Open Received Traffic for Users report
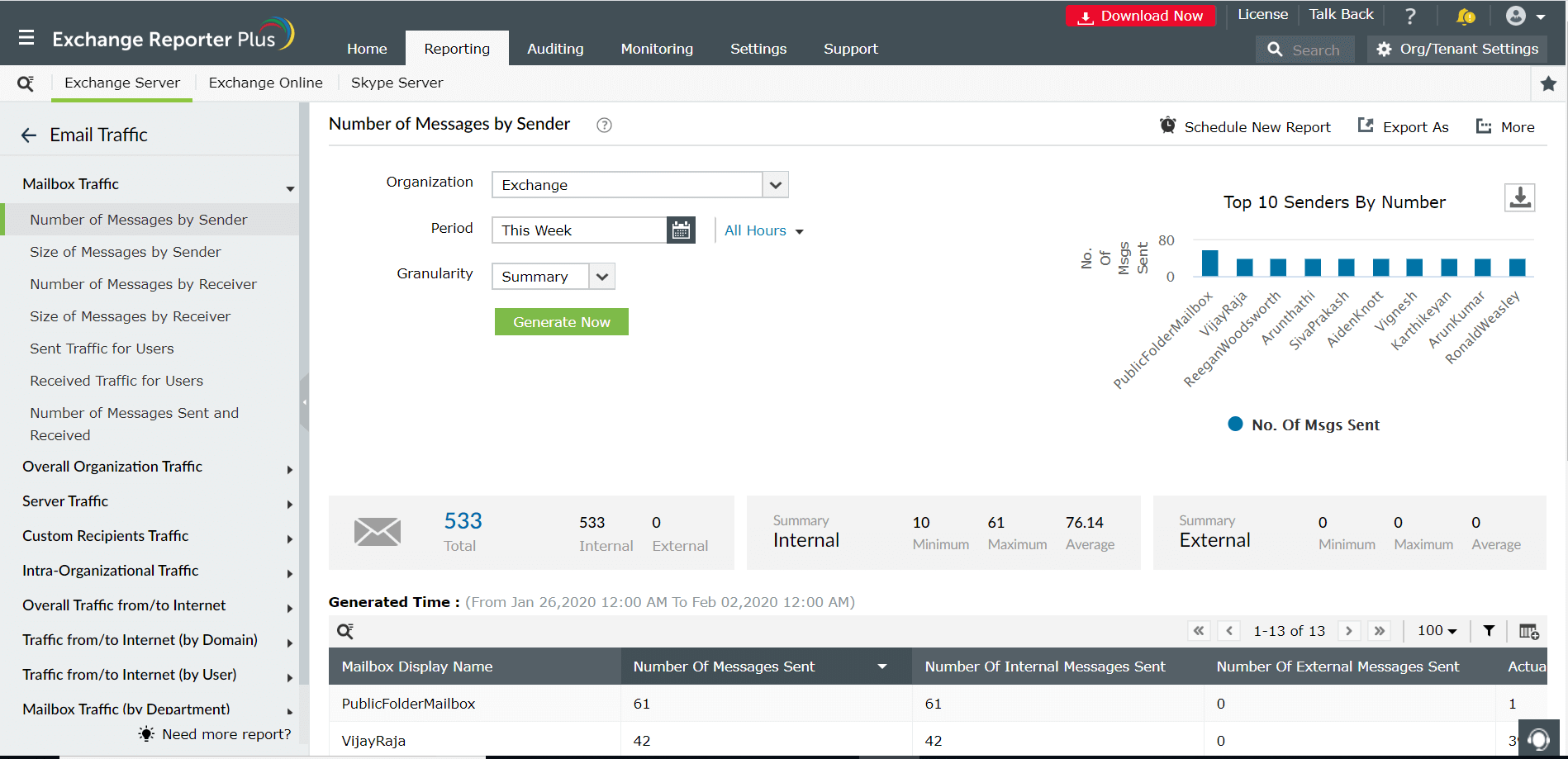The height and width of the screenshot is (759, 1568). (116, 381)
